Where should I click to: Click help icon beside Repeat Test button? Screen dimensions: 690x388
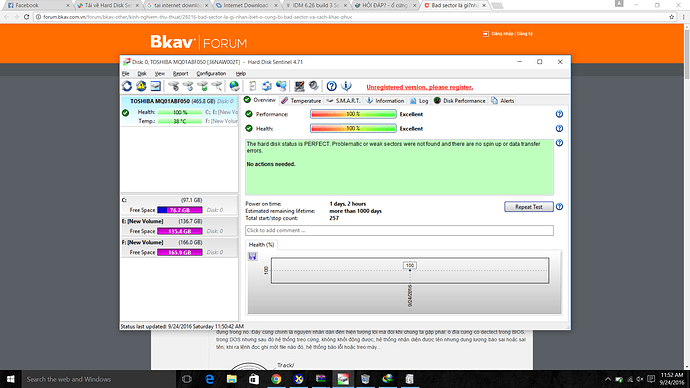[559, 207]
